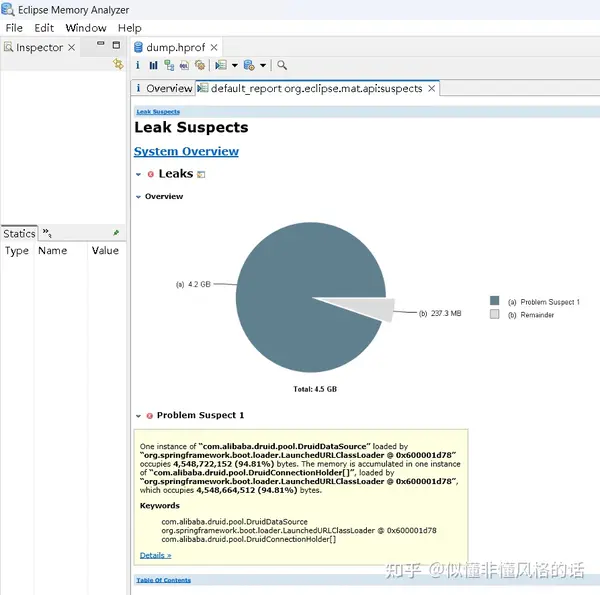Click keyword 'com.alibaba.druid.pool.DruidDataSource'
600x595 pixels.
pos(235,522)
